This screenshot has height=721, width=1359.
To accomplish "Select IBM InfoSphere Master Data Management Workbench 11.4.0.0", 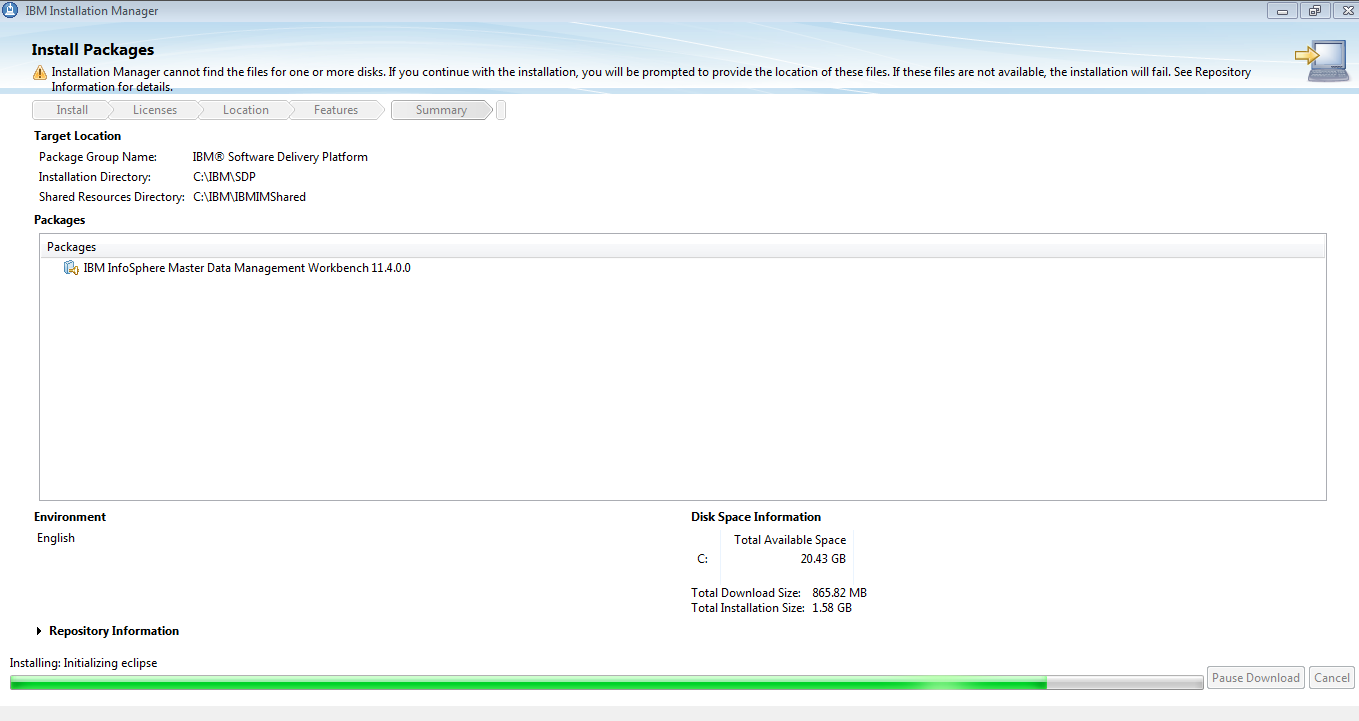I will pos(247,268).
